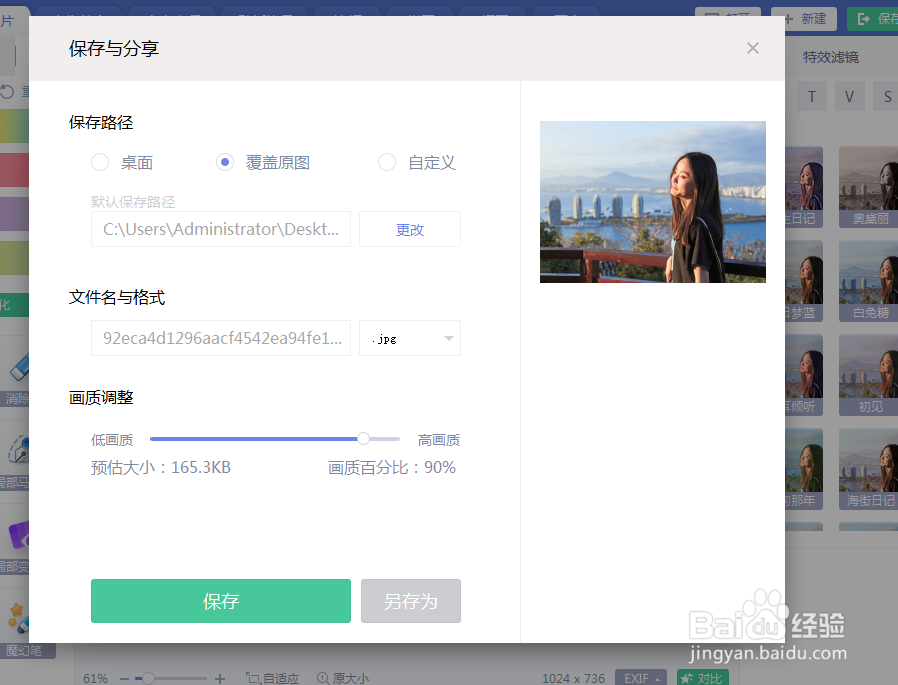The width and height of the screenshot is (898, 685).
Task: Choose the 自定义 save path option
Action: coord(387,162)
